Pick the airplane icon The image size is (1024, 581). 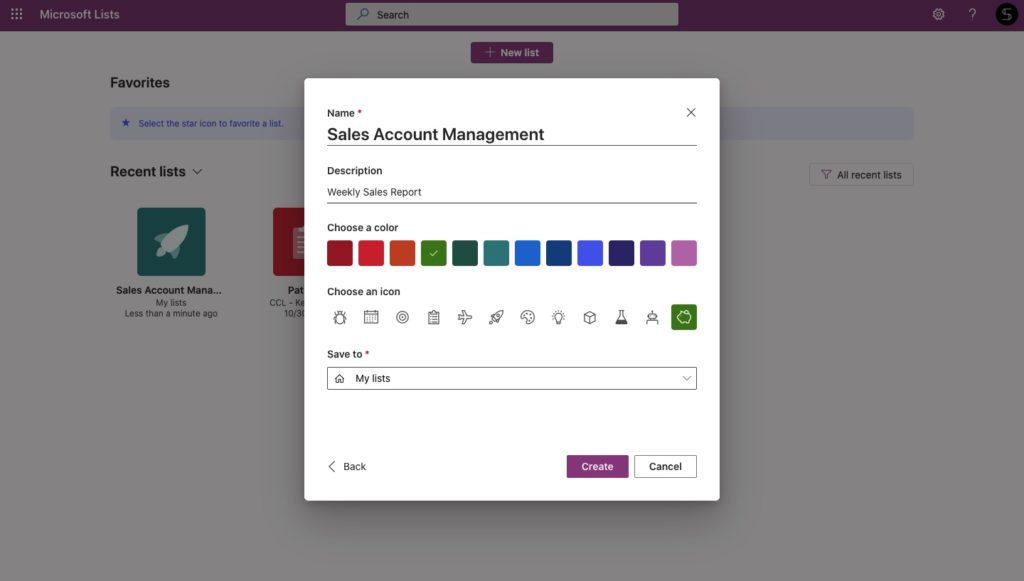(x=465, y=317)
